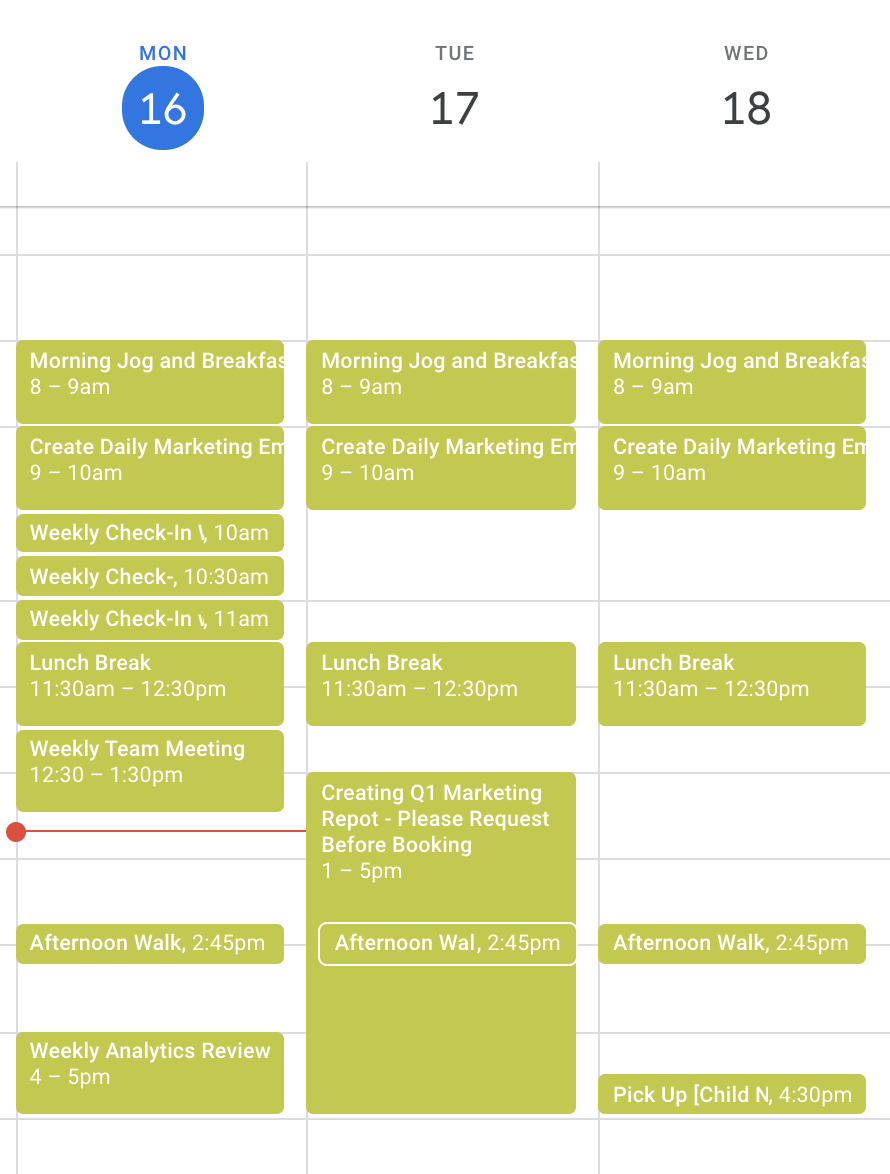Open the 10am Weekly Check-In event
Image resolution: width=890 pixels, height=1174 pixels.
coord(150,533)
